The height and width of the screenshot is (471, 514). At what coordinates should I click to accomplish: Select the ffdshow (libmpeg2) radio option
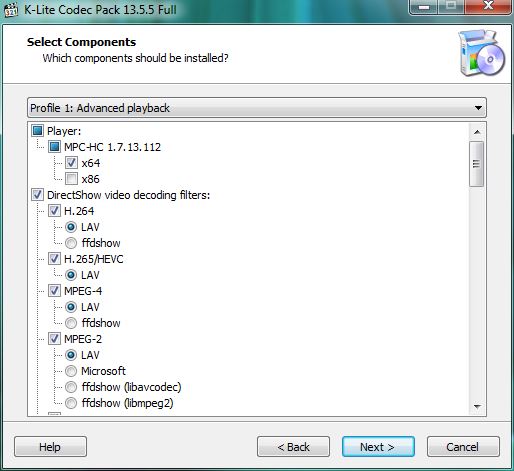[x=71, y=403]
